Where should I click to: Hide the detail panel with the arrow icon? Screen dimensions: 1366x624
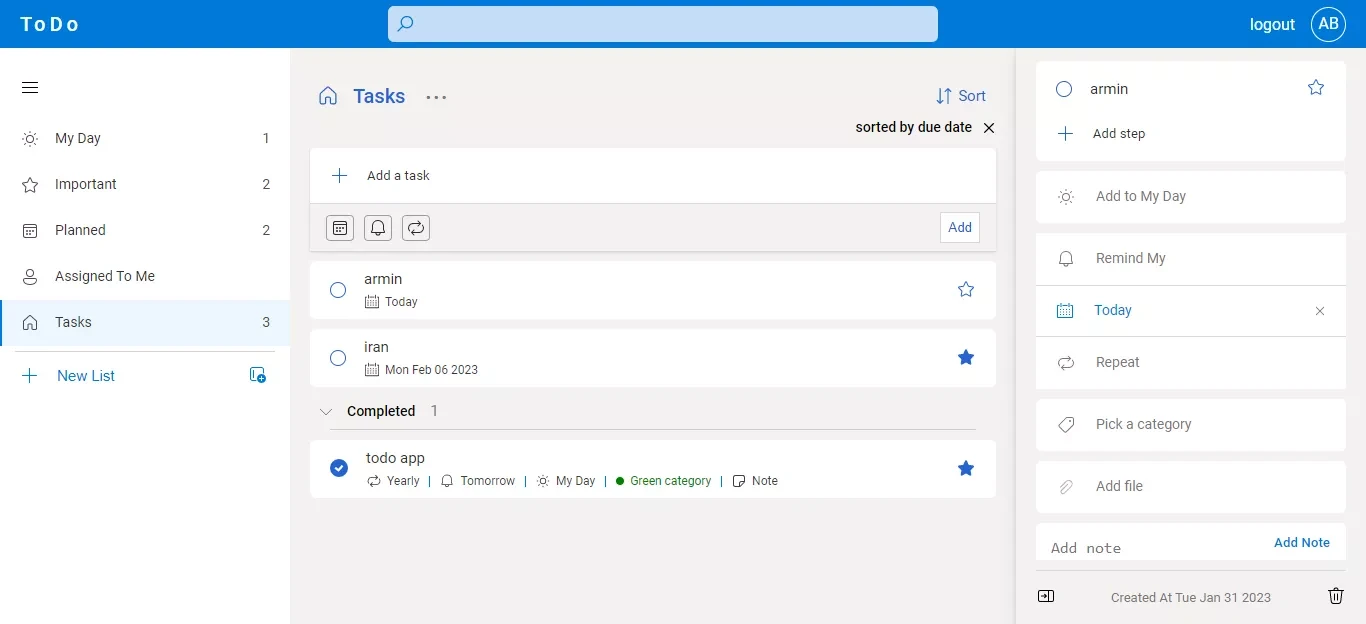[1046, 596]
